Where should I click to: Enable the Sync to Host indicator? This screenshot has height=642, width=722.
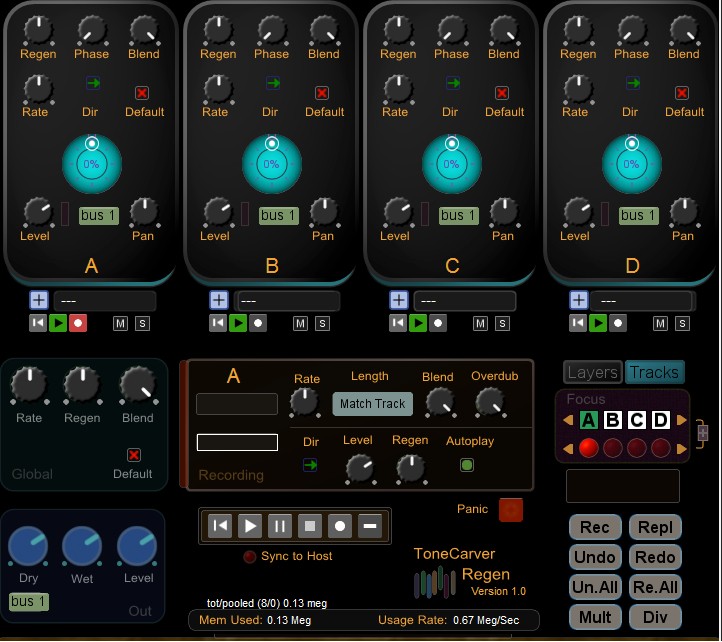tap(250, 557)
